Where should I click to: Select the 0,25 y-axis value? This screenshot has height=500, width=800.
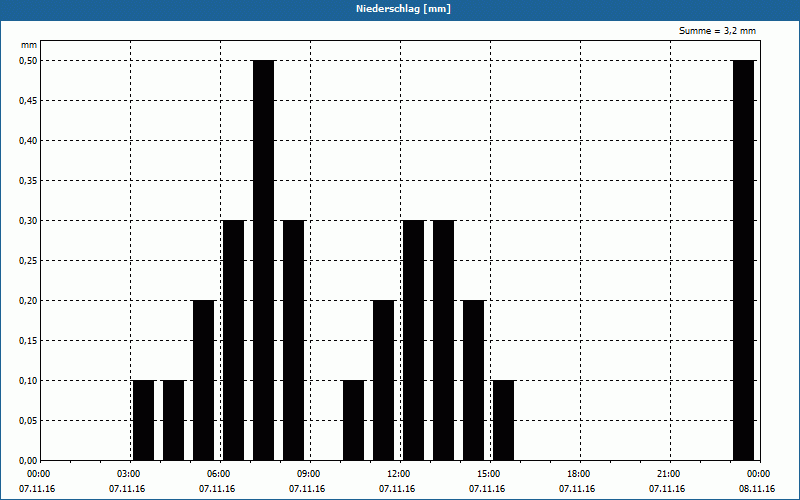pos(28,261)
